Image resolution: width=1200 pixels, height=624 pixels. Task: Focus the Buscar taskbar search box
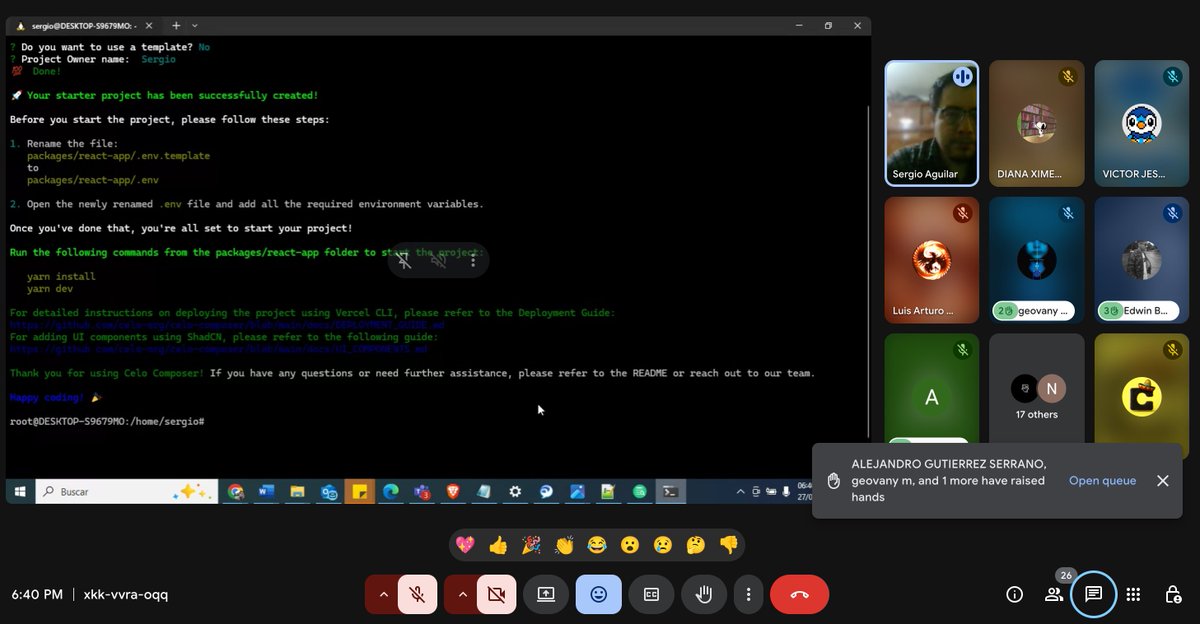[x=126, y=491]
